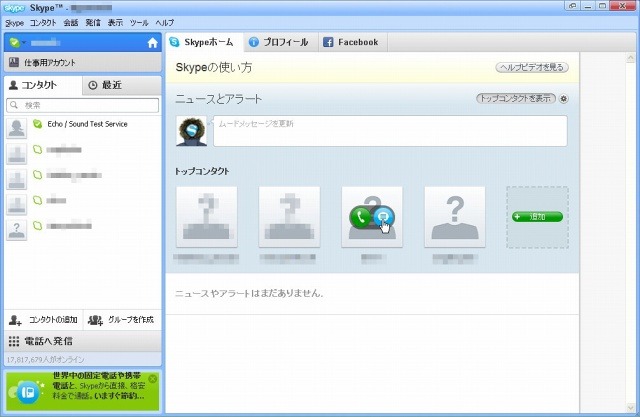
Task: Open the 表示 menu
Action: (x=115, y=23)
